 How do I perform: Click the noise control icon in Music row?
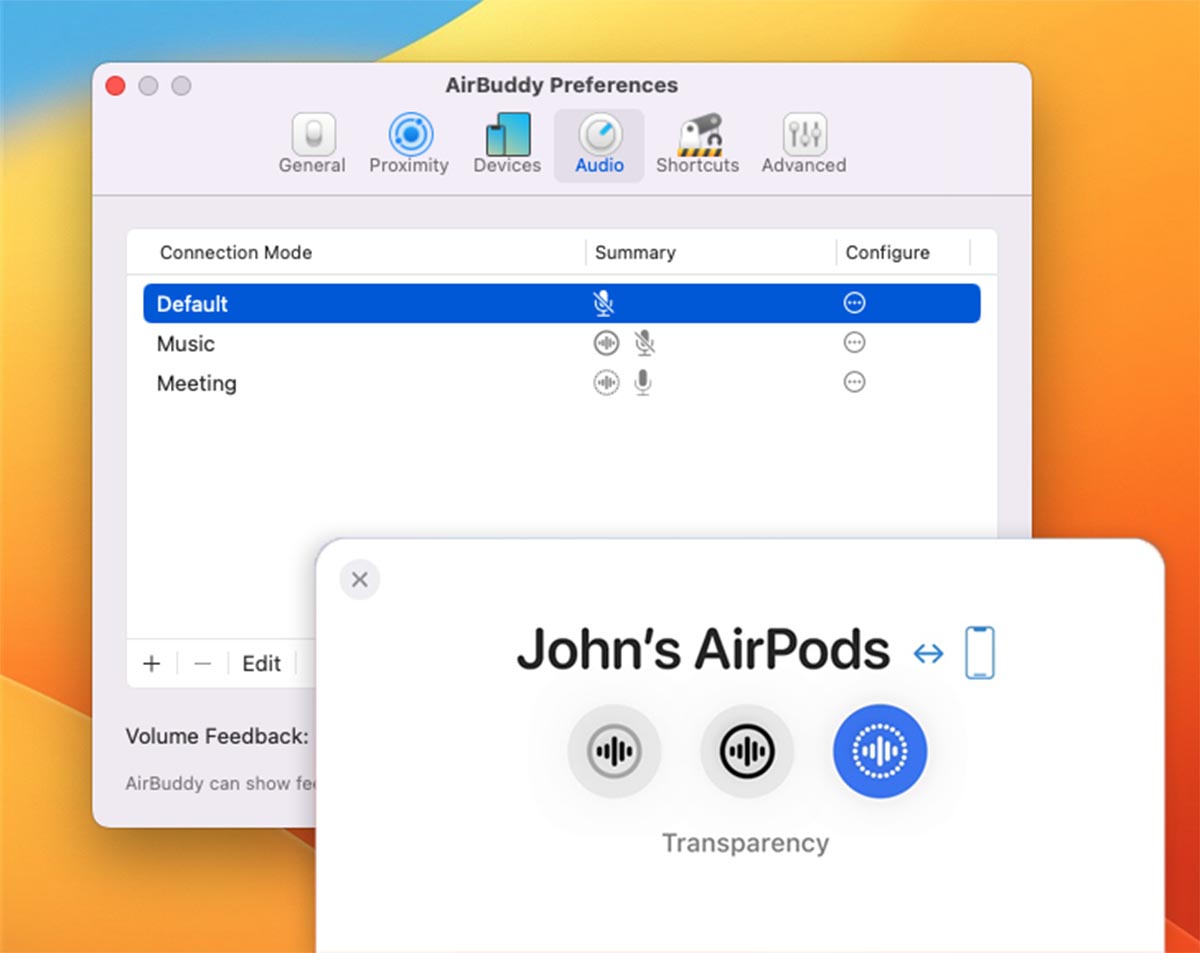pyautogui.click(x=606, y=343)
